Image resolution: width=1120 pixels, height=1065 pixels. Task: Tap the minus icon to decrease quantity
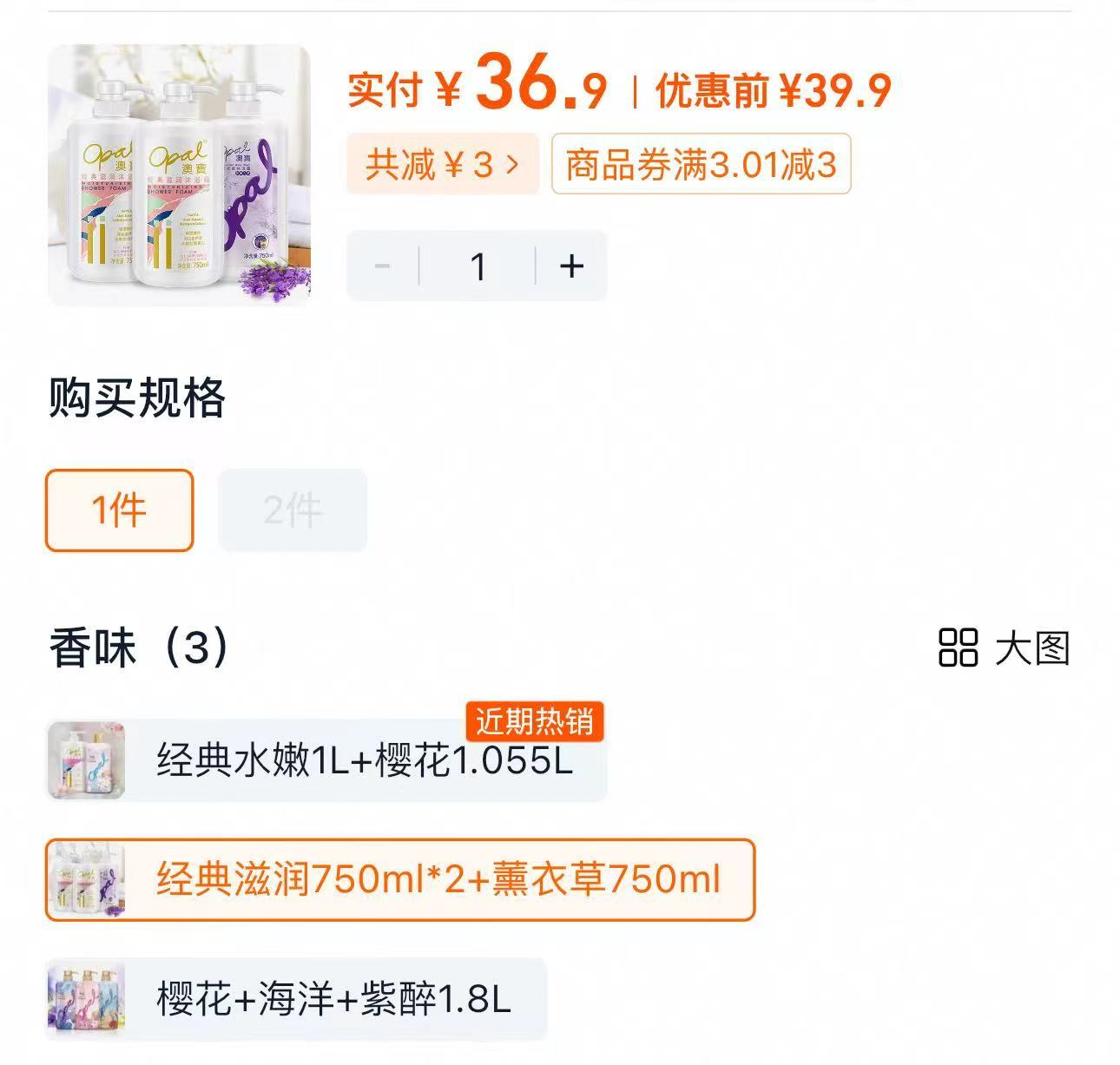(382, 266)
